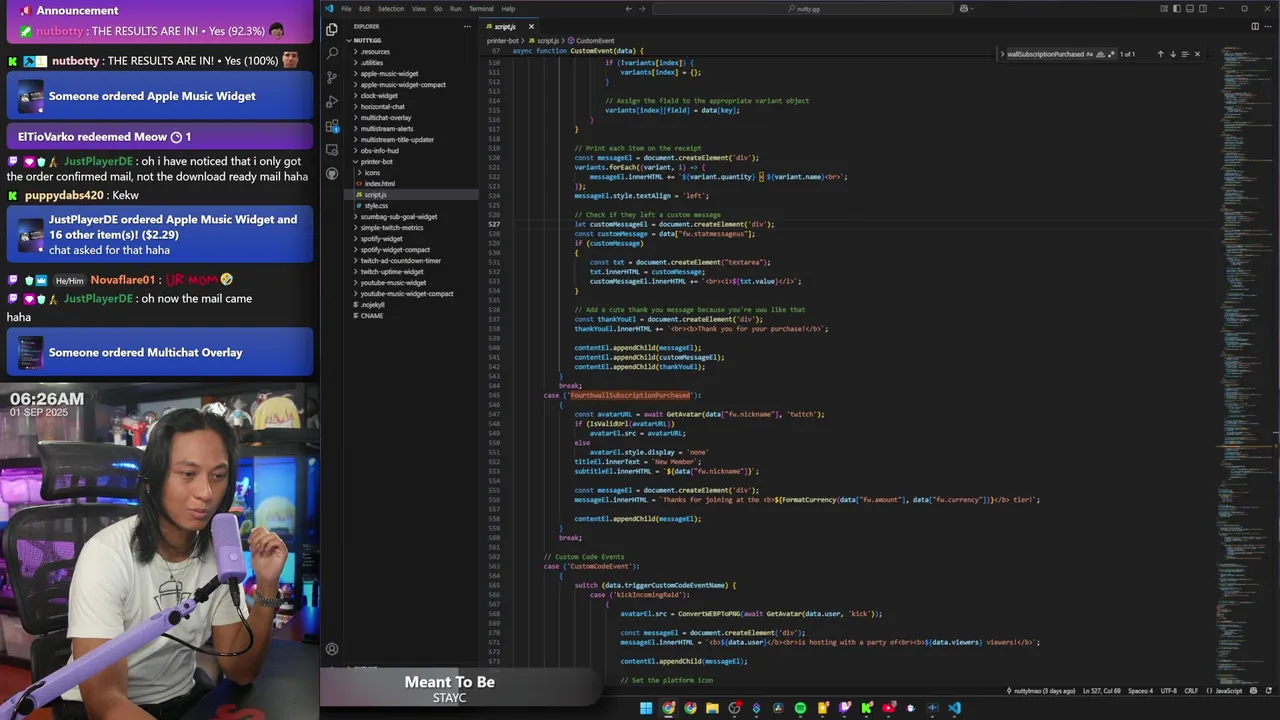Expand the spotify-widget folder
Screen dimensions: 1280x720
(x=381, y=239)
